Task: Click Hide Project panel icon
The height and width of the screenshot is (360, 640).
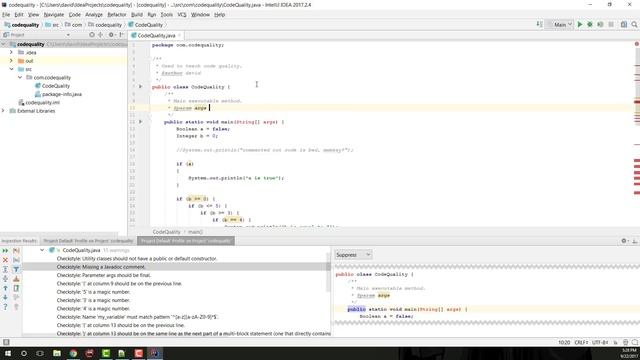Action: click(x=122, y=35)
